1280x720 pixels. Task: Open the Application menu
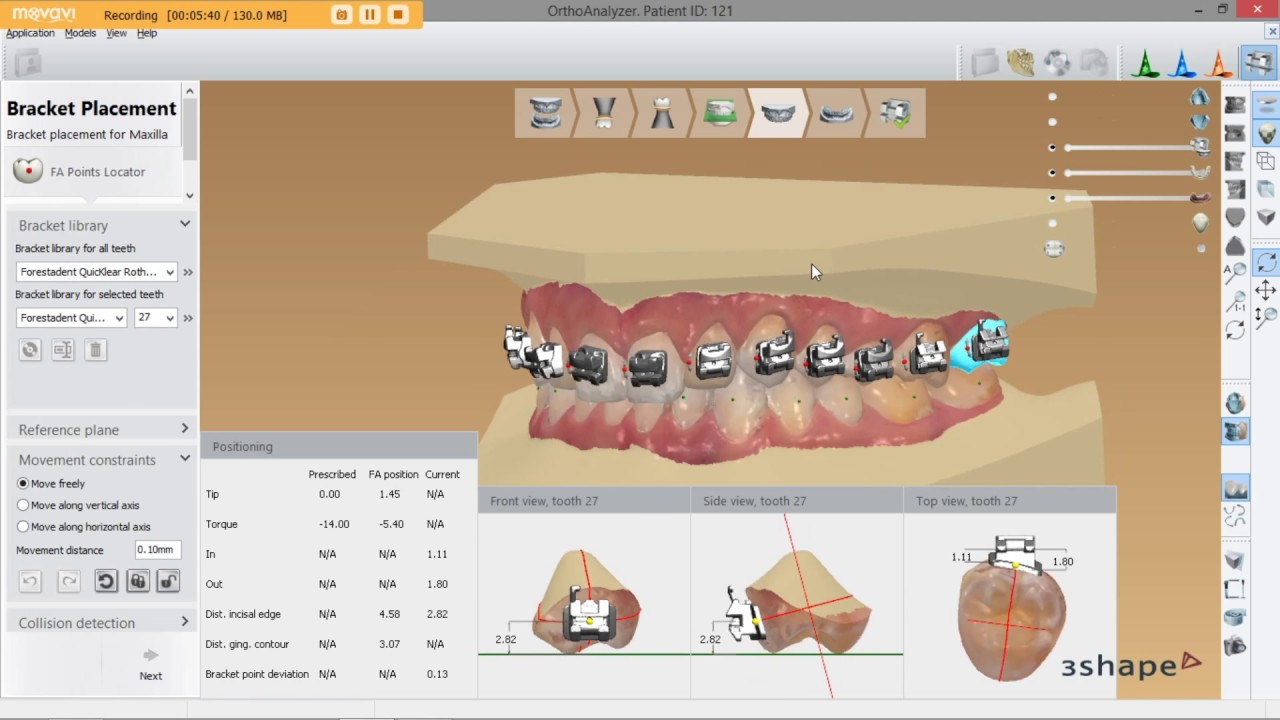(30, 33)
